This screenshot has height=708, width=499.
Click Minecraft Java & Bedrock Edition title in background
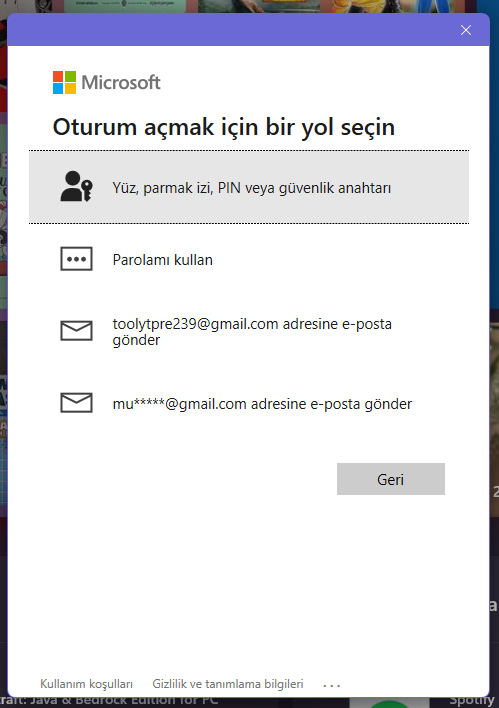(x=108, y=700)
